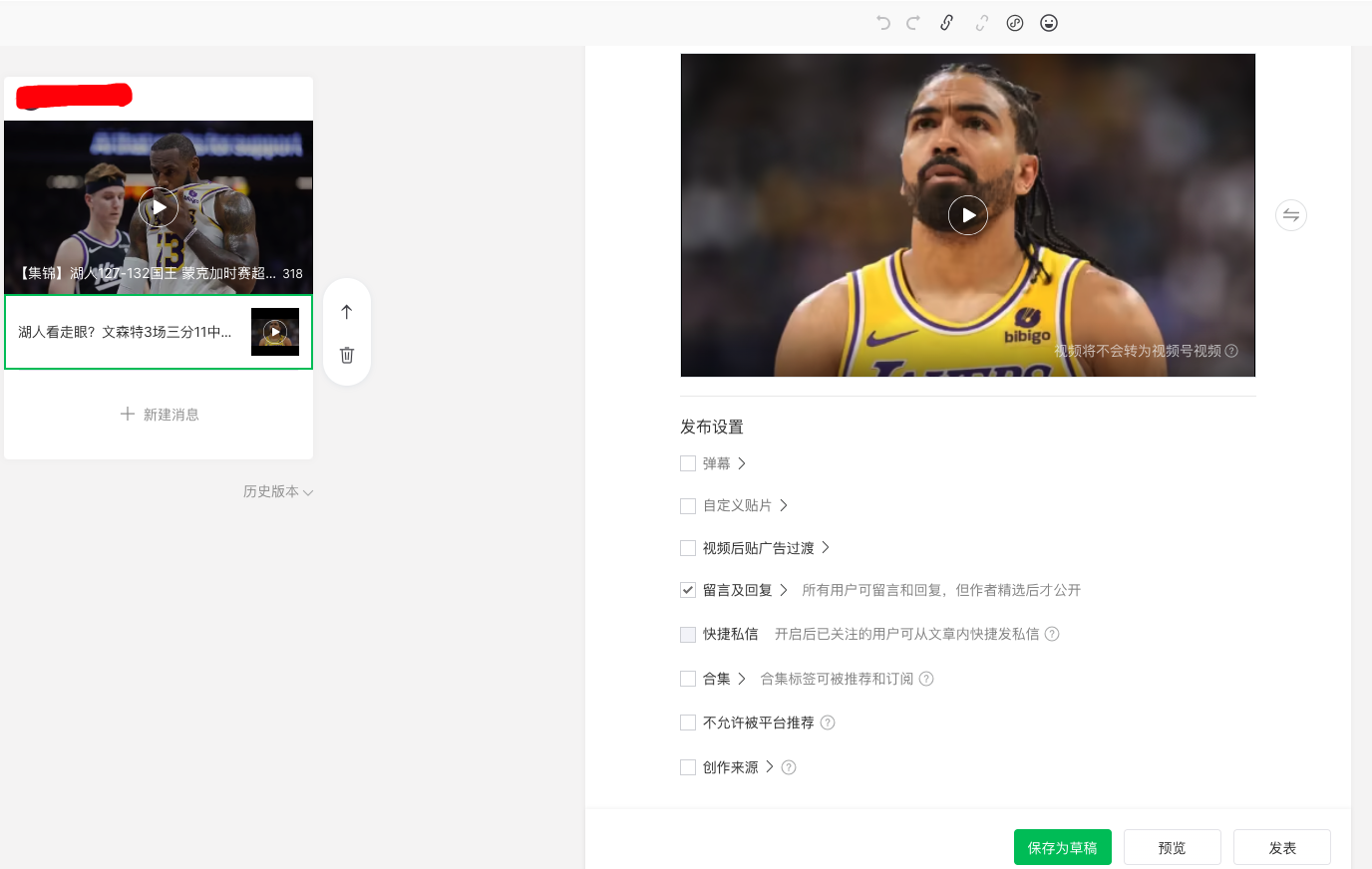Click 视频将不会转为视频号视频 notice text

[x=1138, y=351]
